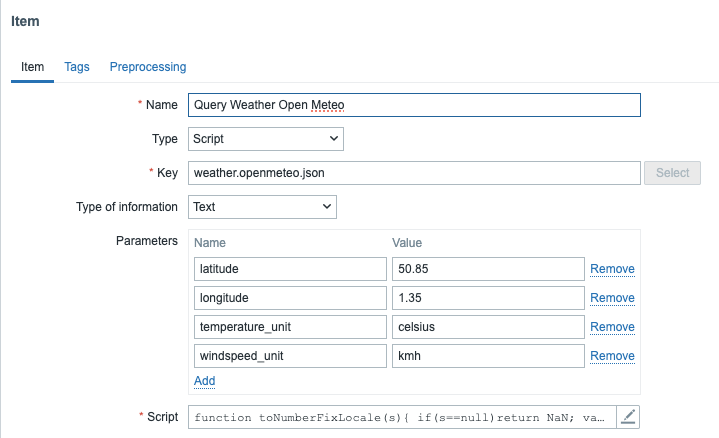Open the Preprocessing tab
Screen dimensions: 719x438
[x=148, y=67]
